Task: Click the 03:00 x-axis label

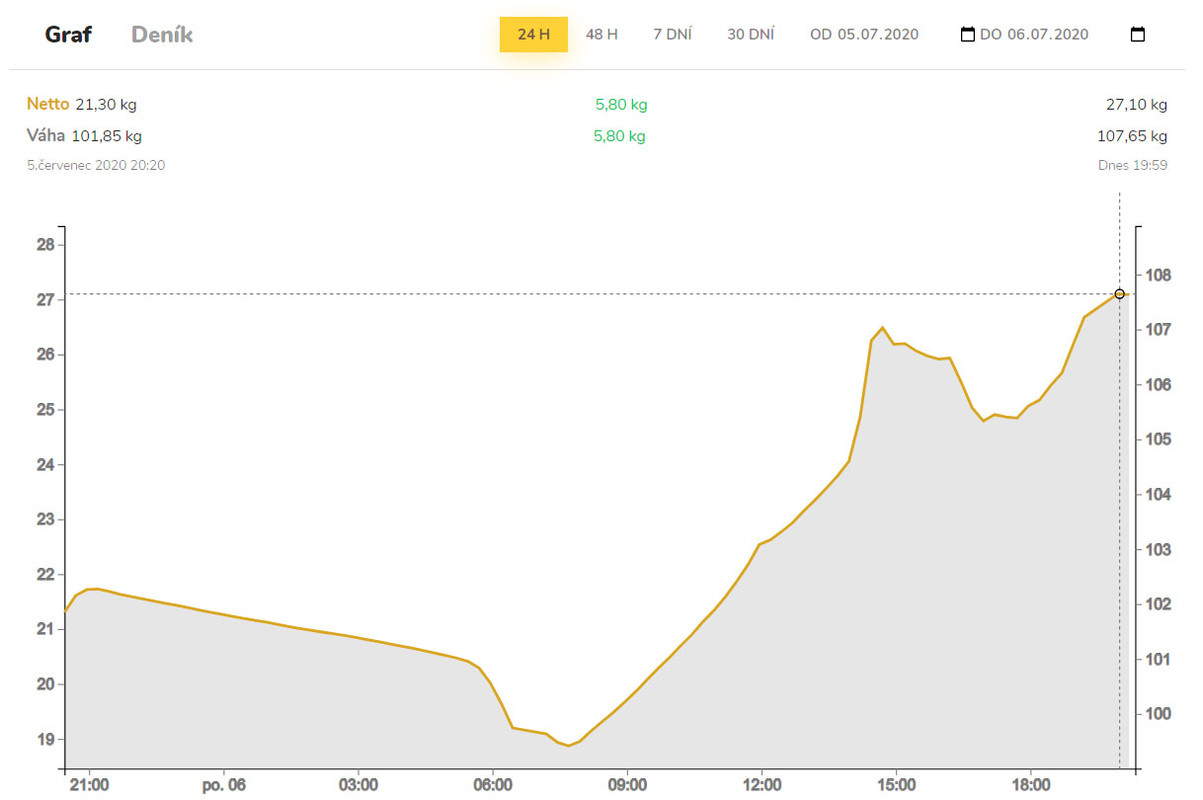Action: (x=358, y=785)
